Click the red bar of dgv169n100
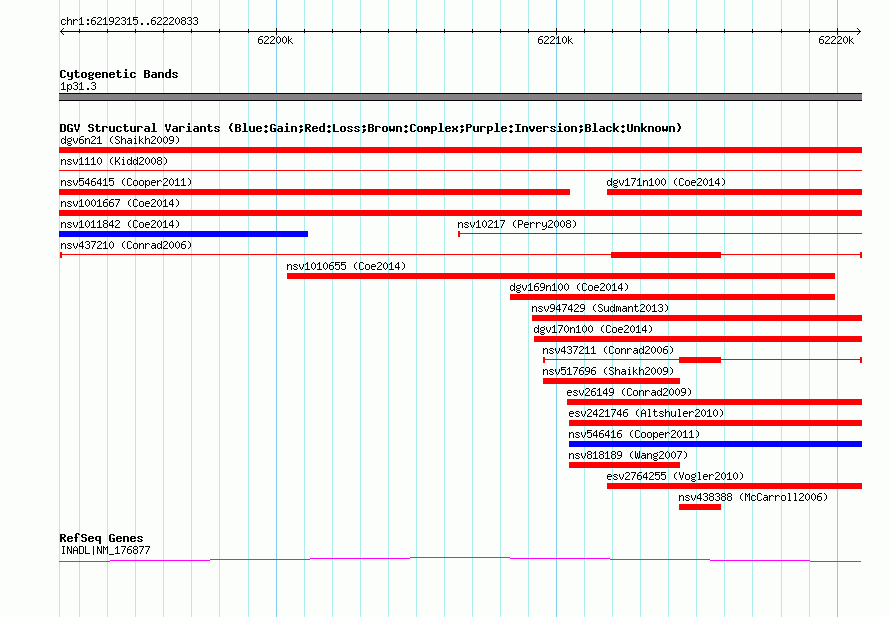 [673, 297]
